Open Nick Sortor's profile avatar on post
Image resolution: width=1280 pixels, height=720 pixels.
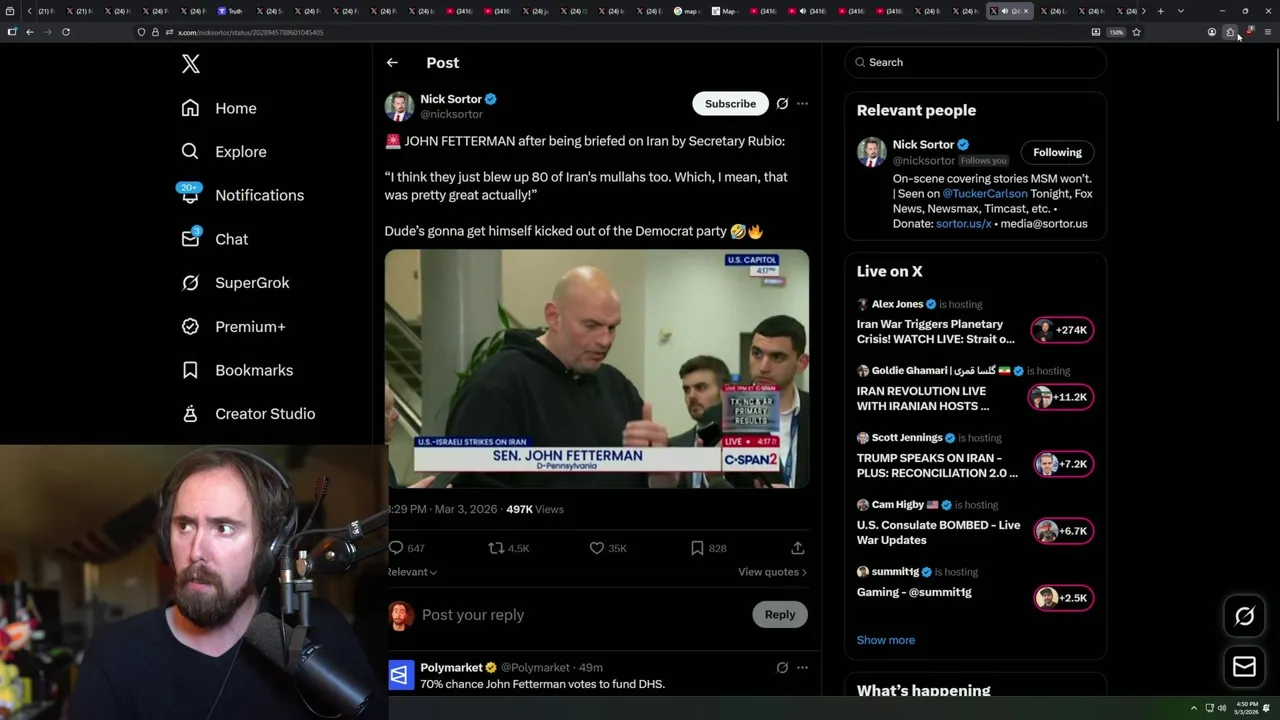399,106
